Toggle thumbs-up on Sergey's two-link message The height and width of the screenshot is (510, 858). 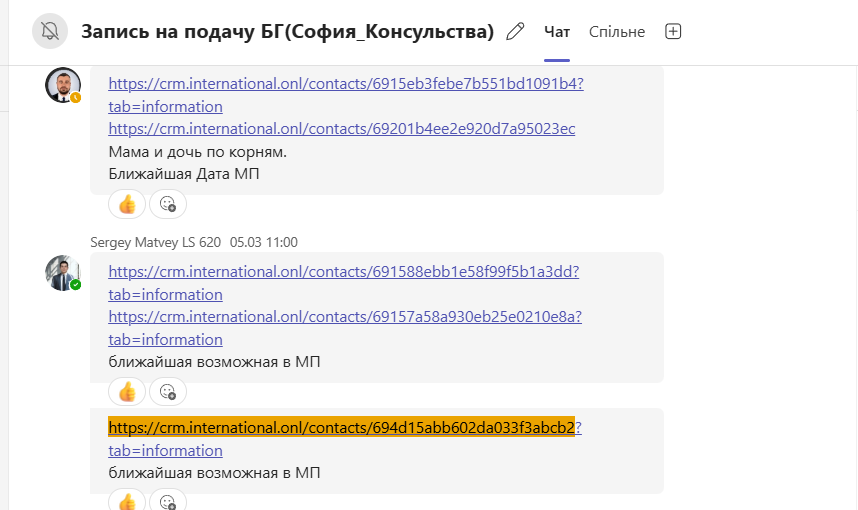[x=127, y=391]
